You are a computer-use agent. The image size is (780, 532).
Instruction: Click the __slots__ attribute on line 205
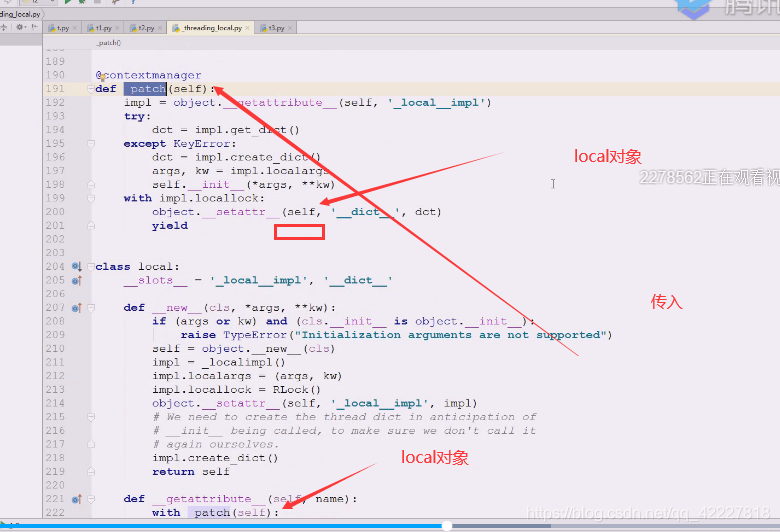coord(155,281)
